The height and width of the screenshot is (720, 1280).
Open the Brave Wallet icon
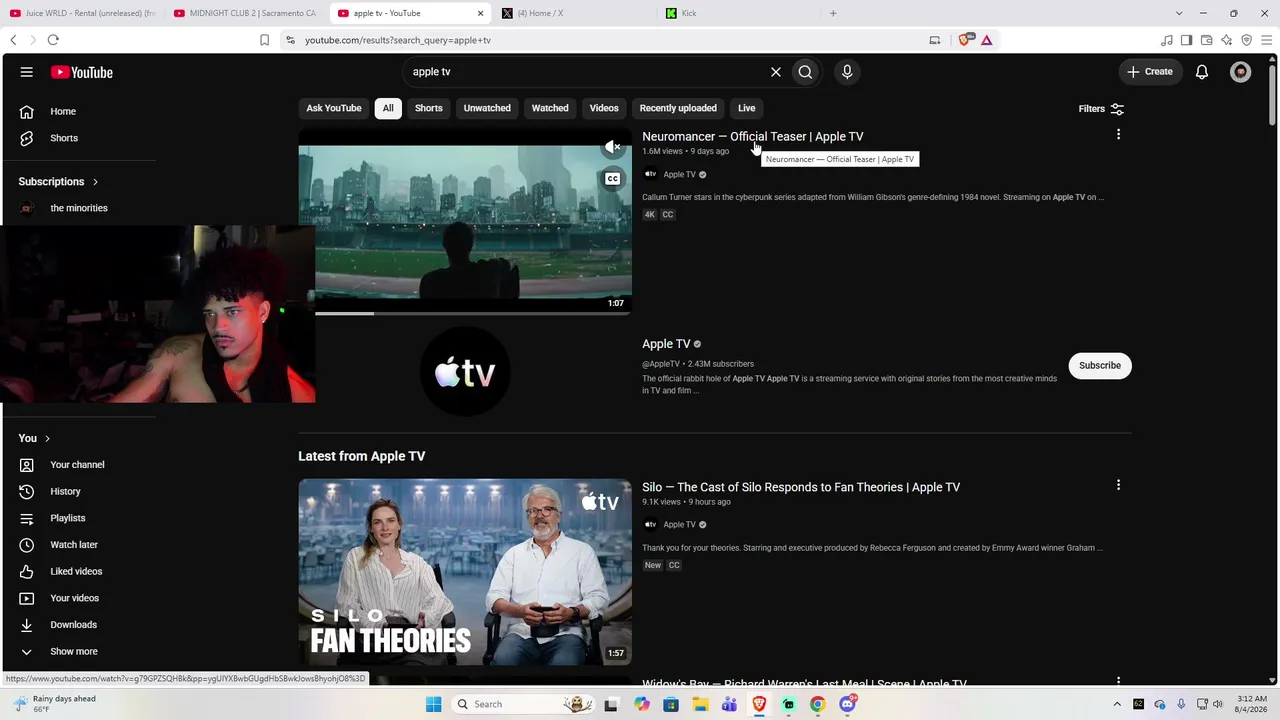coord(1206,40)
